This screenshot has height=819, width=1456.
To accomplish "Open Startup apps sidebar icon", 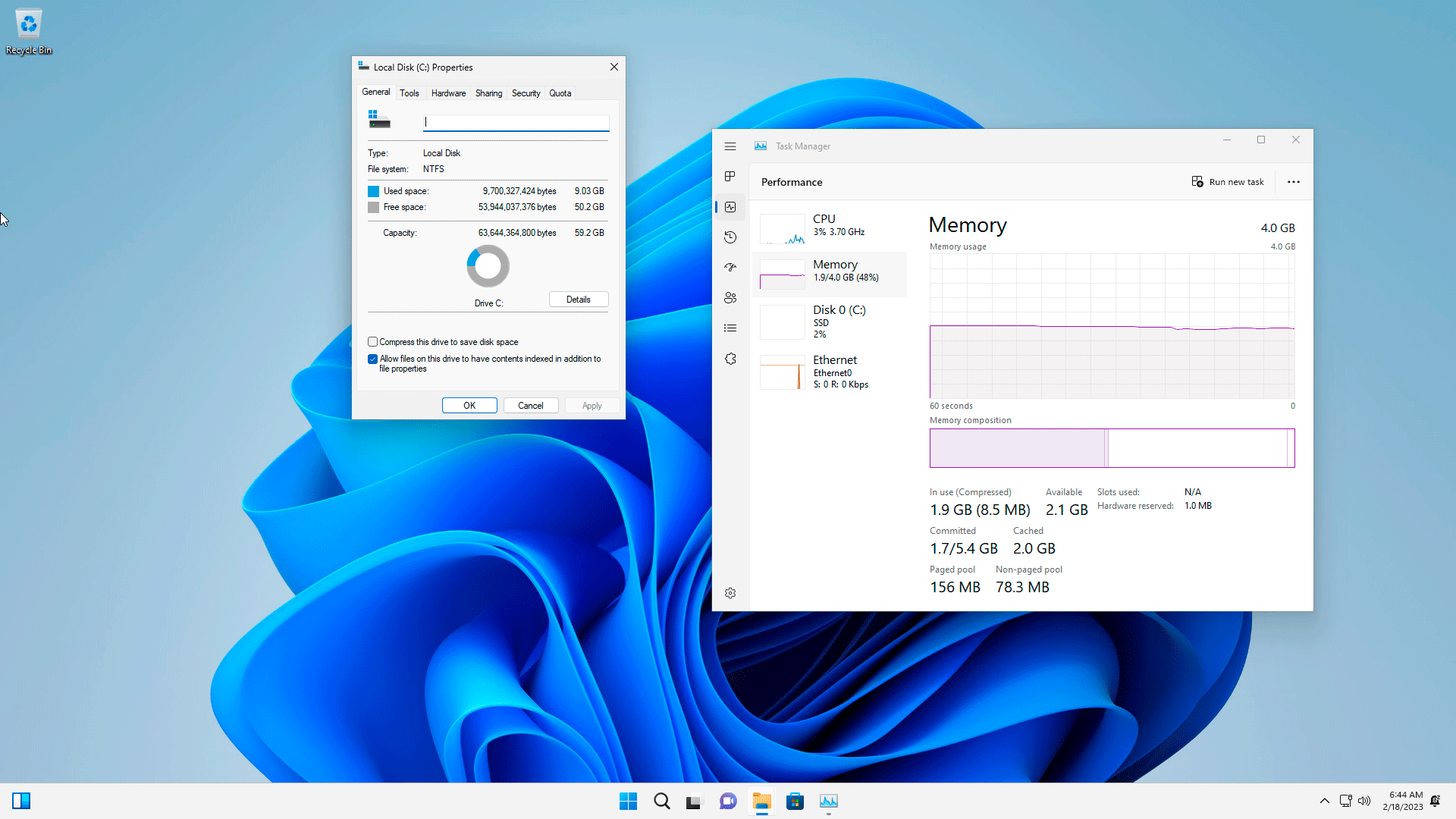I will coord(730,268).
